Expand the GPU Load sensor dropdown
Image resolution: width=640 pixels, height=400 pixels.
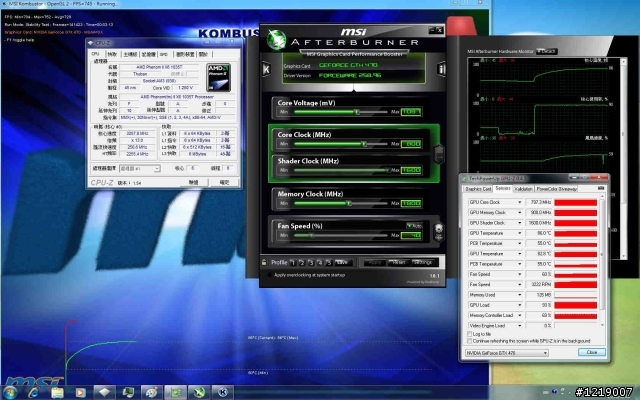click(520, 305)
